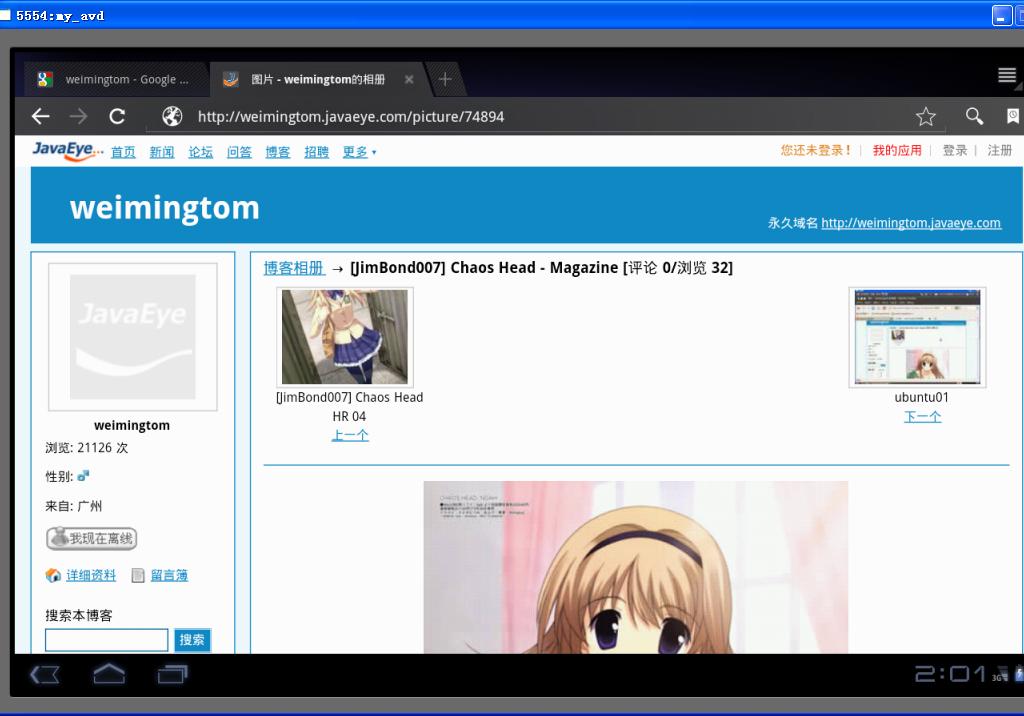The image size is (1024, 716).
Task: Click the 3G signal indicator icon
Action: tap(1000, 675)
